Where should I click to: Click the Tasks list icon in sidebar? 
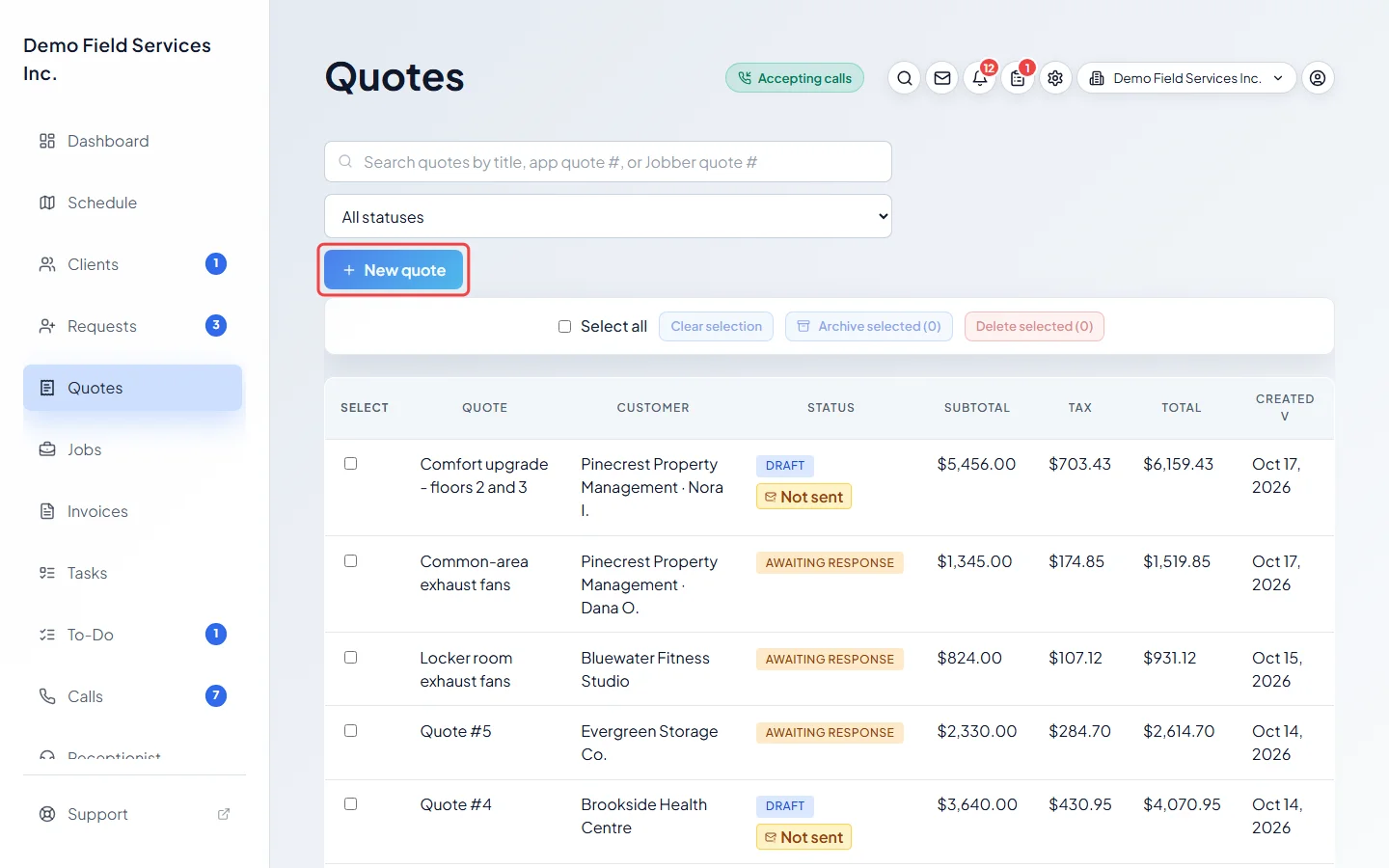click(47, 573)
